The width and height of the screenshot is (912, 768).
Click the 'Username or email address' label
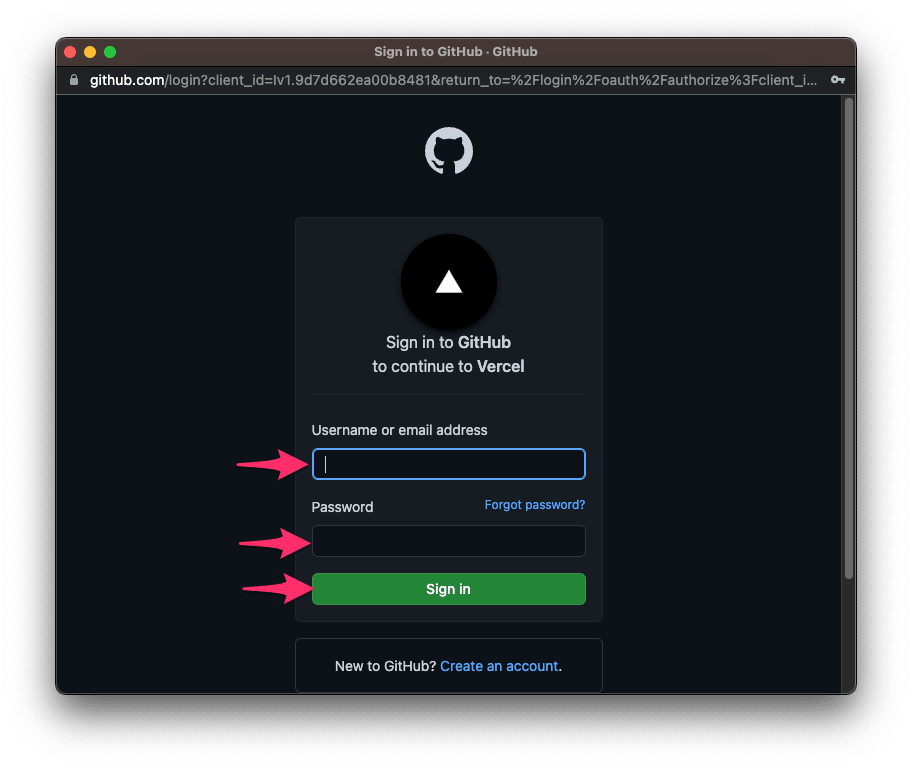pyautogui.click(x=400, y=430)
